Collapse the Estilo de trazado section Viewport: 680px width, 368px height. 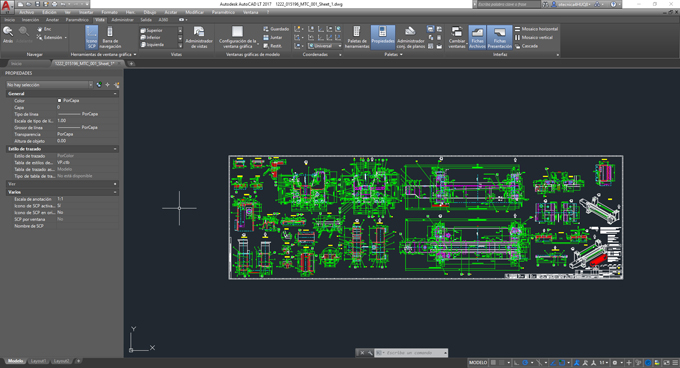(x=115, y=149)
